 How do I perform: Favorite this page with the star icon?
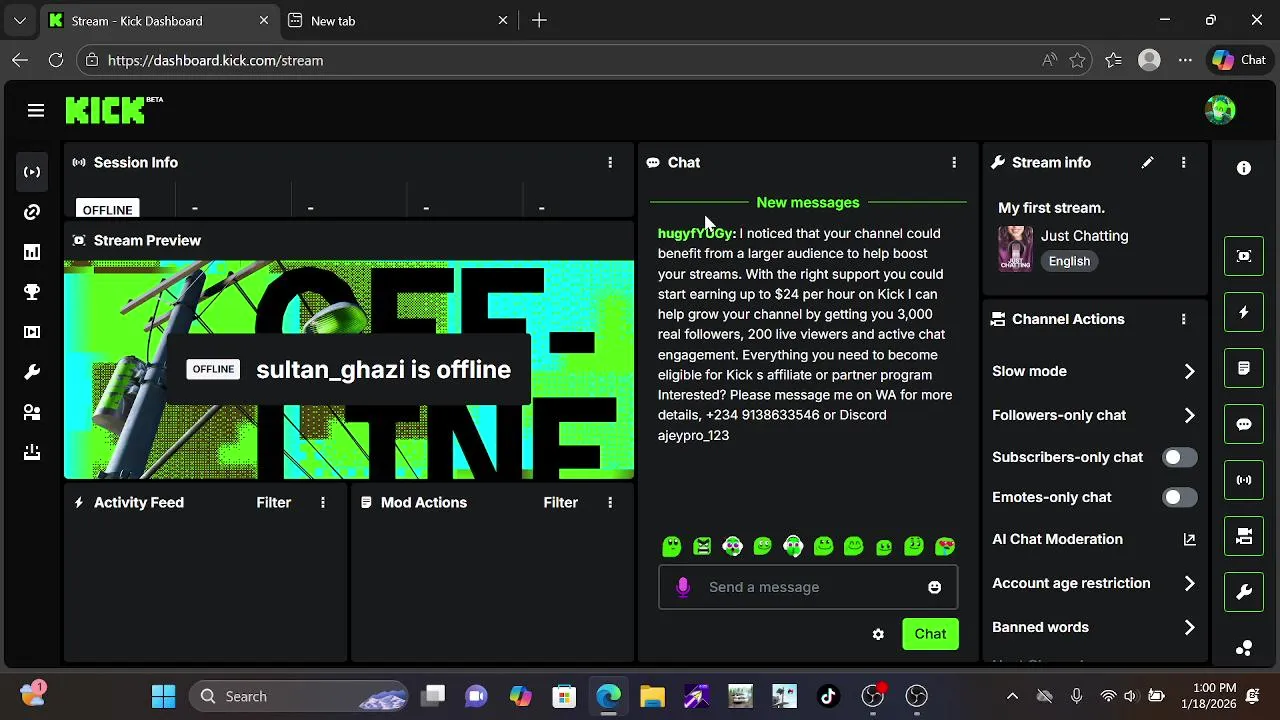coord(1077,60)
